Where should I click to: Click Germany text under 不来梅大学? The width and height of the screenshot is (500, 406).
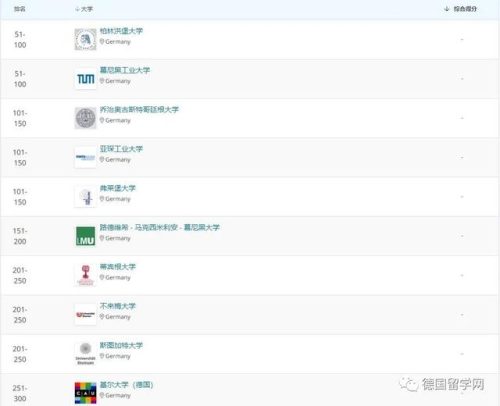point(118,317)
